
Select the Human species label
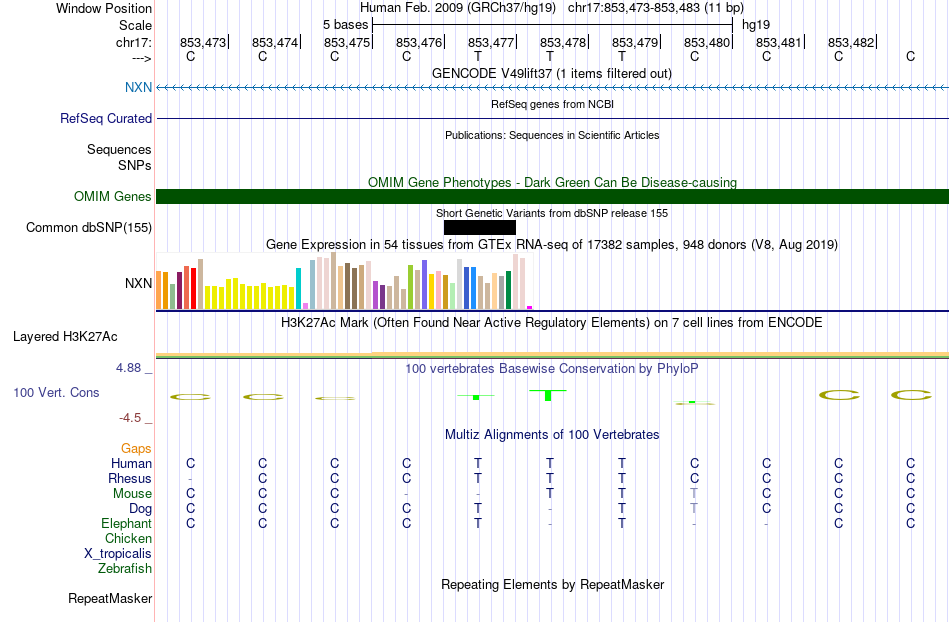pos(131,463)
